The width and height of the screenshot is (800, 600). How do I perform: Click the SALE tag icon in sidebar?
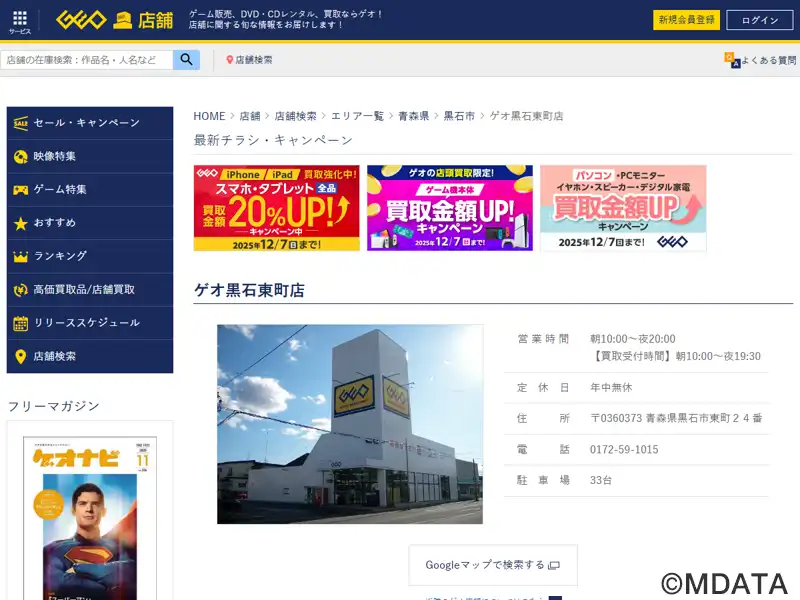pos(20,123)
